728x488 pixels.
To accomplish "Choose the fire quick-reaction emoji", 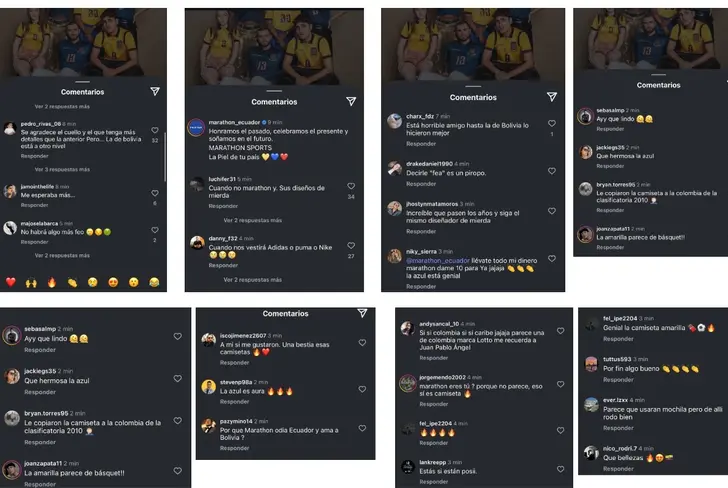I will pyautogui.click(x=52, y=282).
